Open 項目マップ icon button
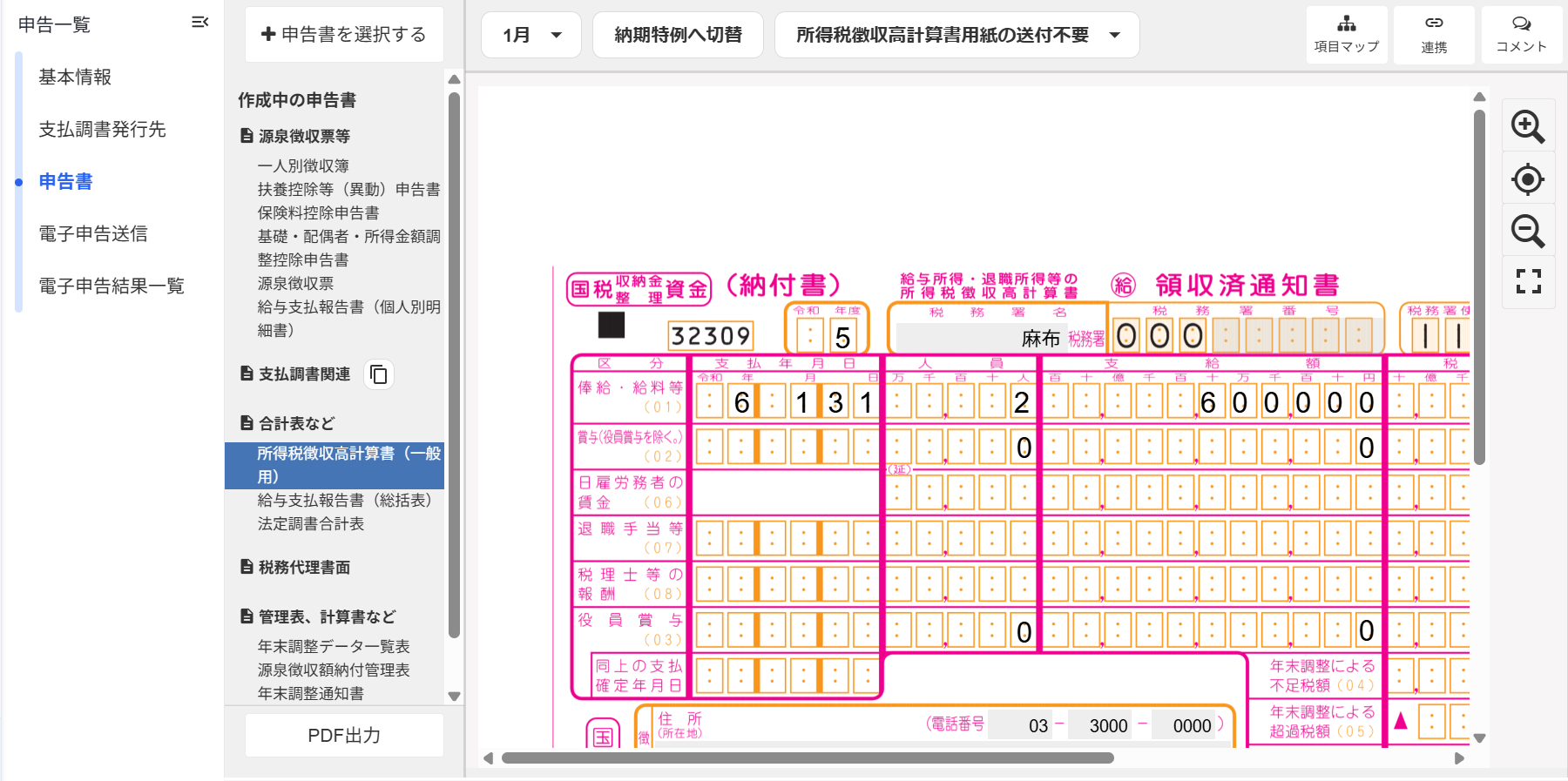Image resolution: width=1568 pixels, height=781 pixels. tap(1347, 35)
